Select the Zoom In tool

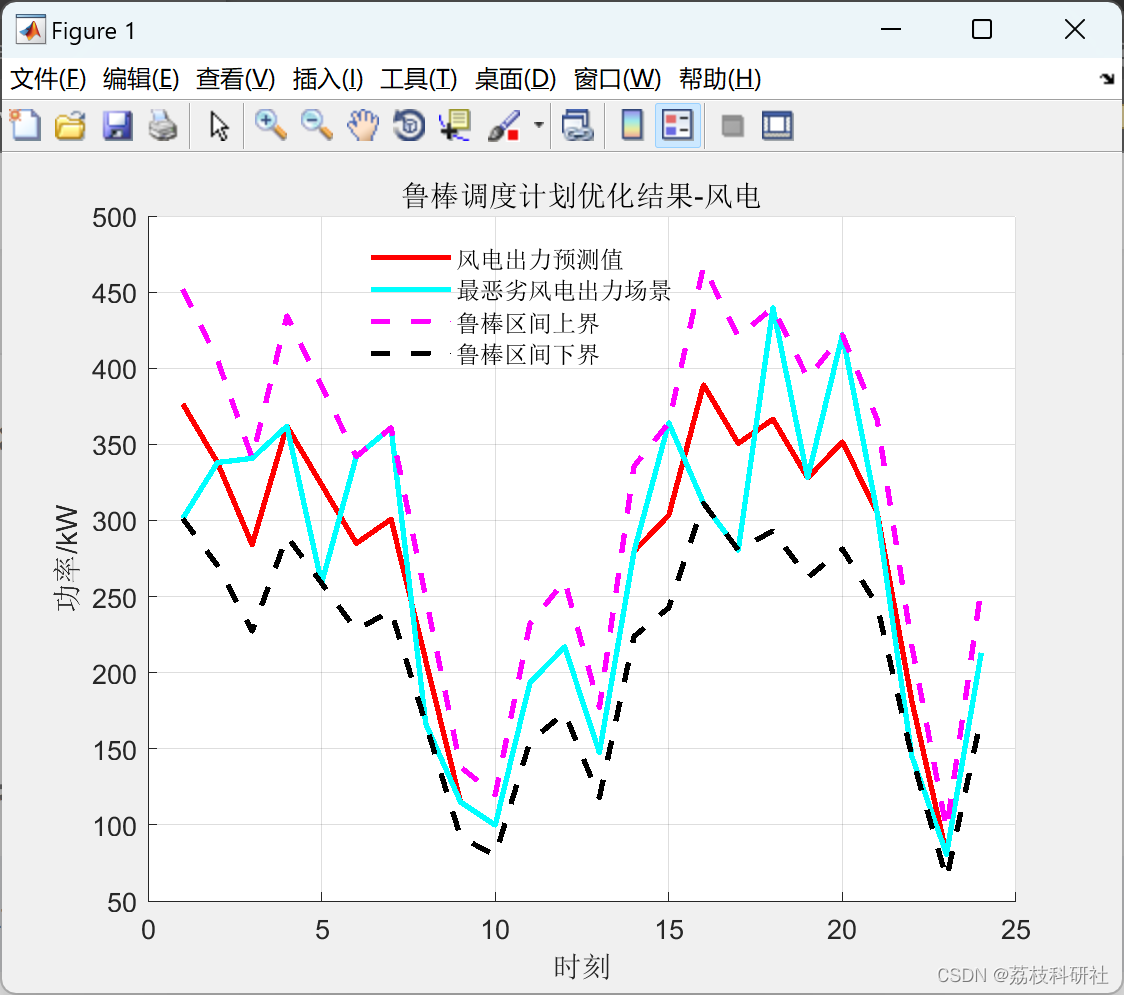268,125
